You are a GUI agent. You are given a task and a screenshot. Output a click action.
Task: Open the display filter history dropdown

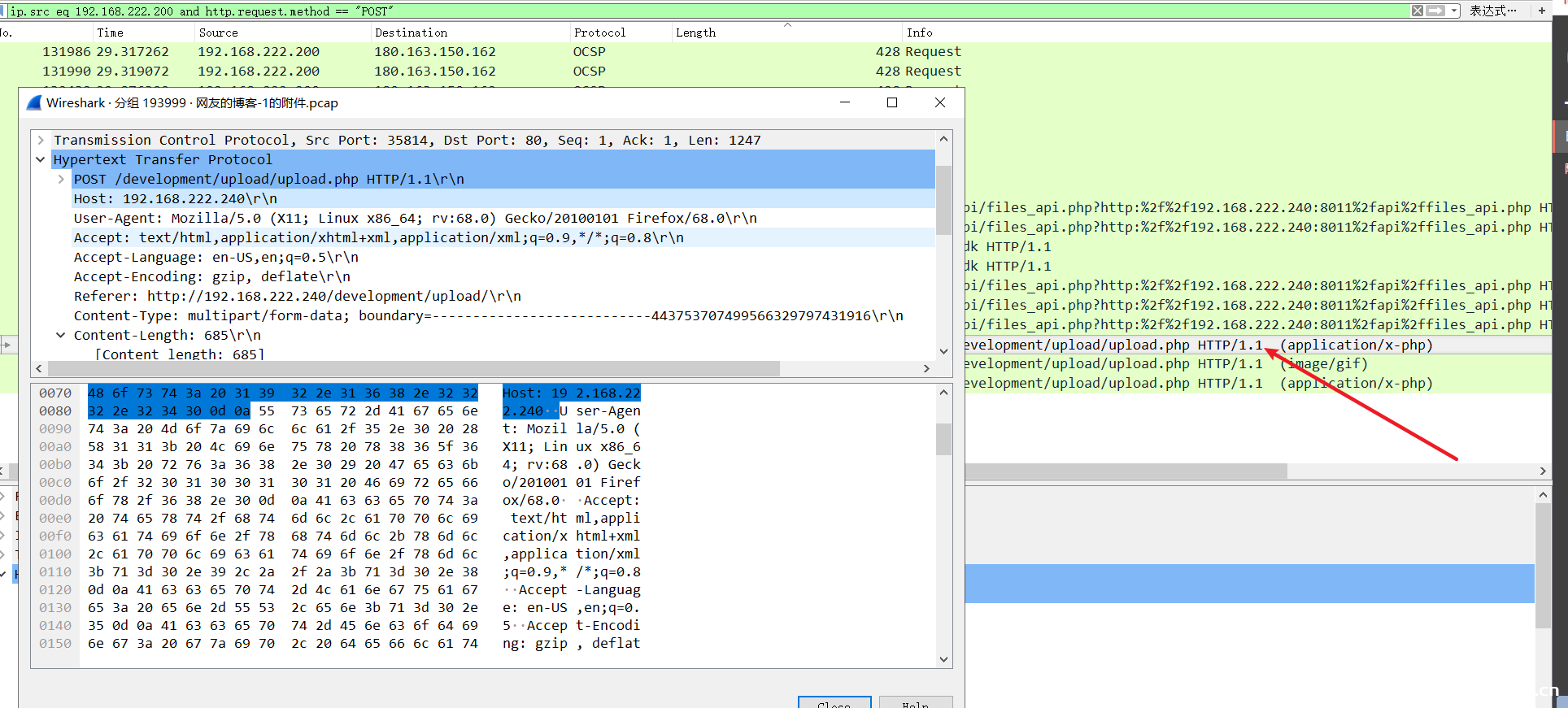coord(1454,11)
